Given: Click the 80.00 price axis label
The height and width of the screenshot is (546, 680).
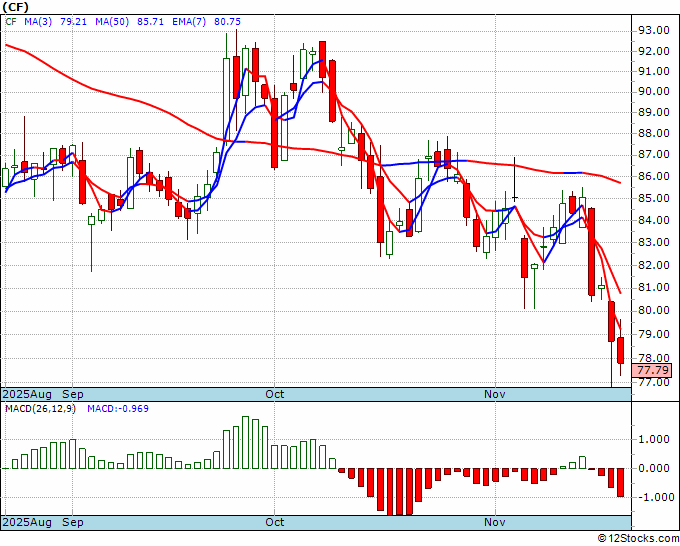Looking at the screenshot, I should [x=653, y=311].
